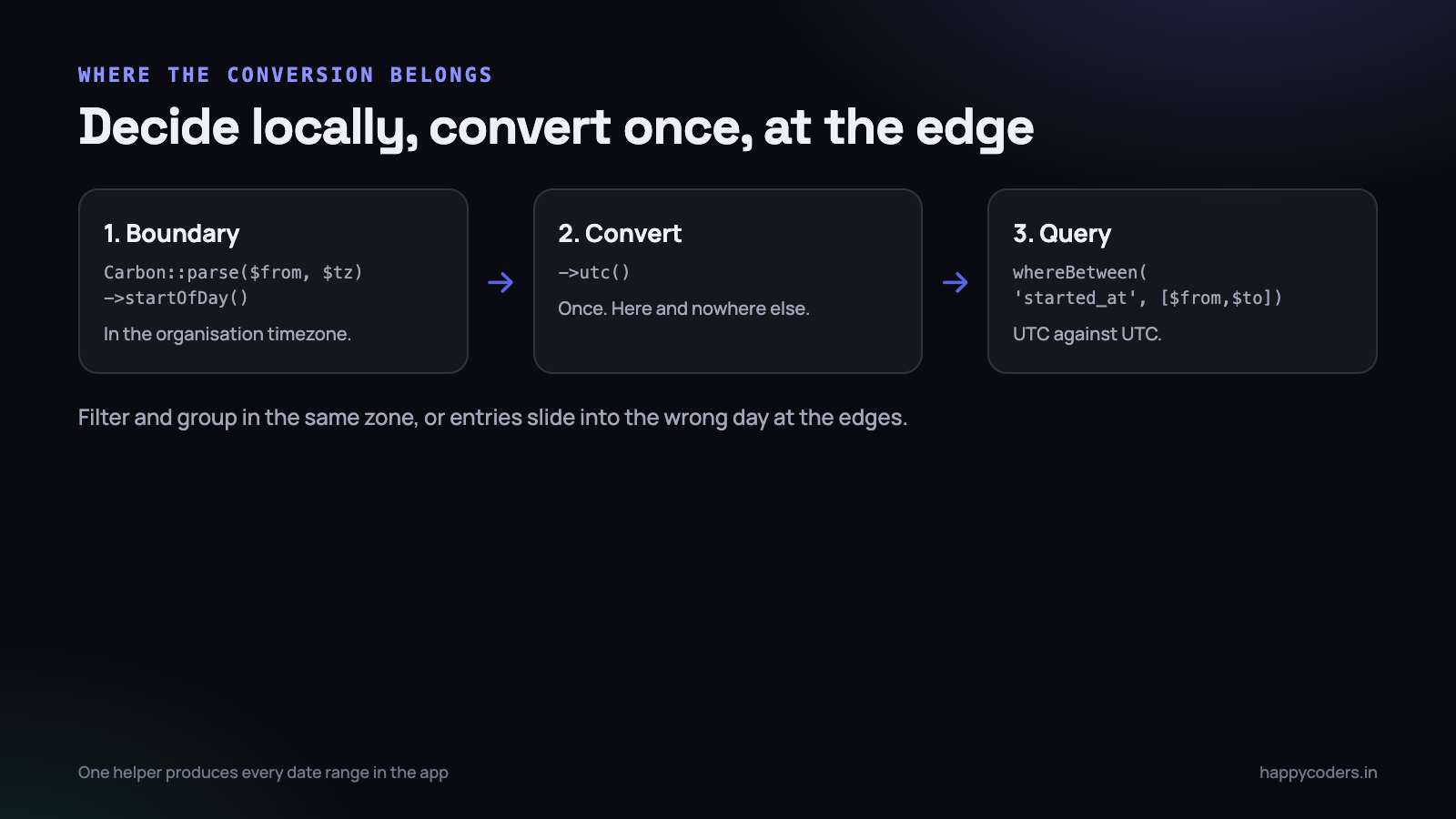1456x819 pixels.
Task: Click the ->startOfDay() code line
Action: point(177,298)
